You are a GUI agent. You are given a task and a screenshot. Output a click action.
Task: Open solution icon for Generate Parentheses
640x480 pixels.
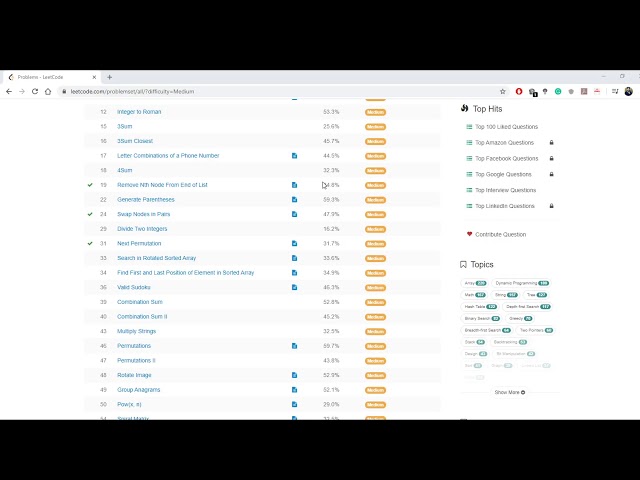click(294, 200)
